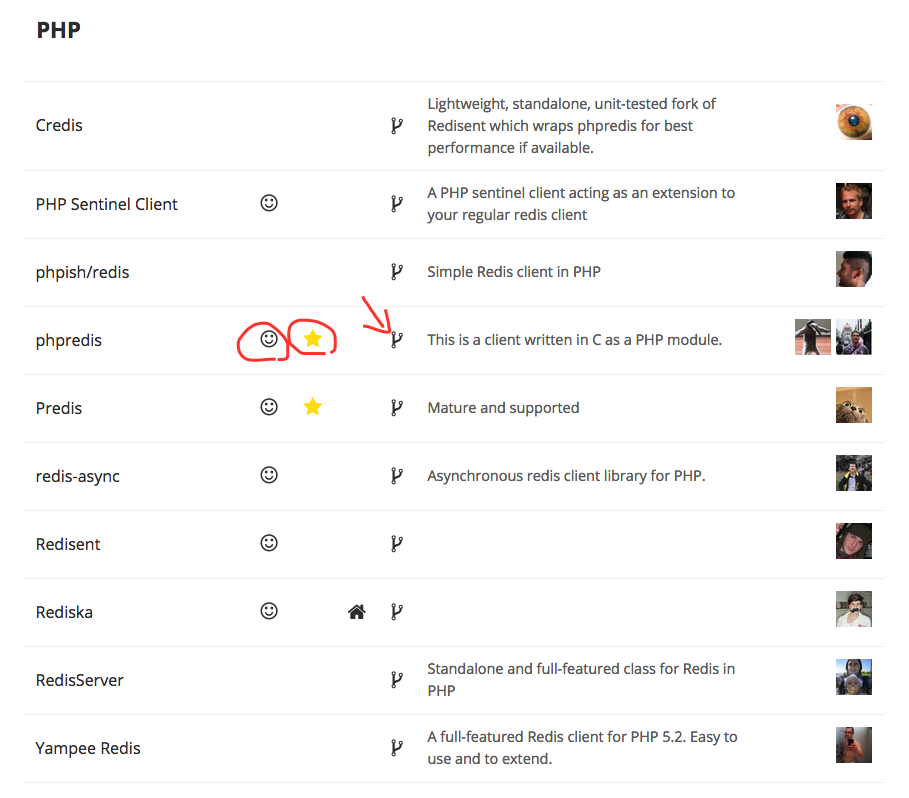This screenshot has width=909, height=798.
Task: Select the redis-async client name
Action: (78, 476)
